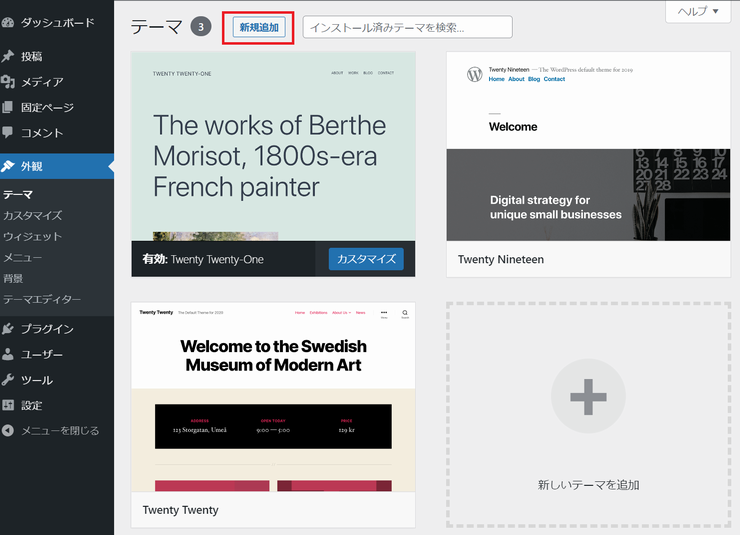
Task: Click the 外観 paintbrush icon
Action: pos(8,166)
